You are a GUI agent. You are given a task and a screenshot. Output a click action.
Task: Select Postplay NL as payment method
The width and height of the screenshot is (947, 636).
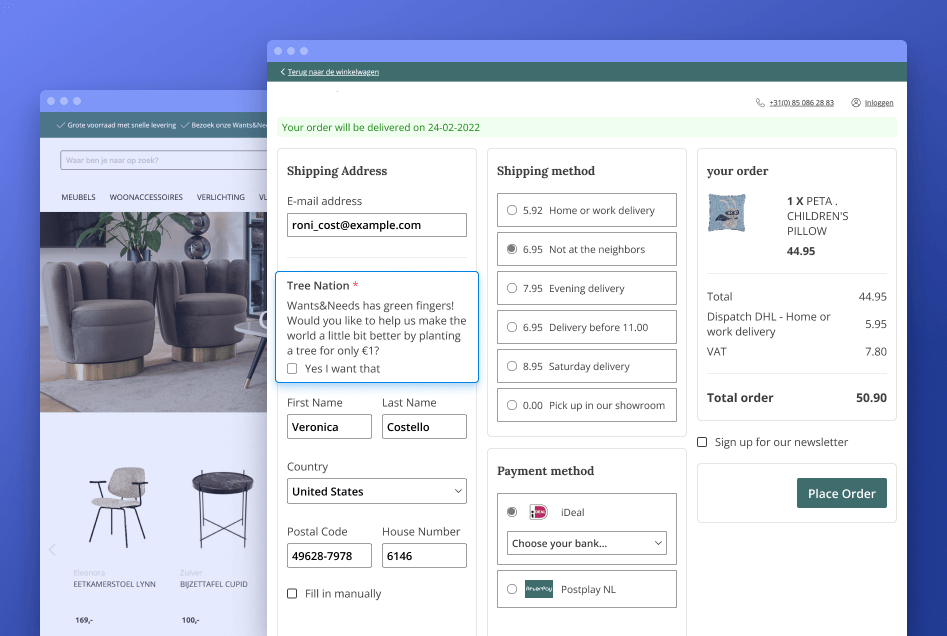511,589
